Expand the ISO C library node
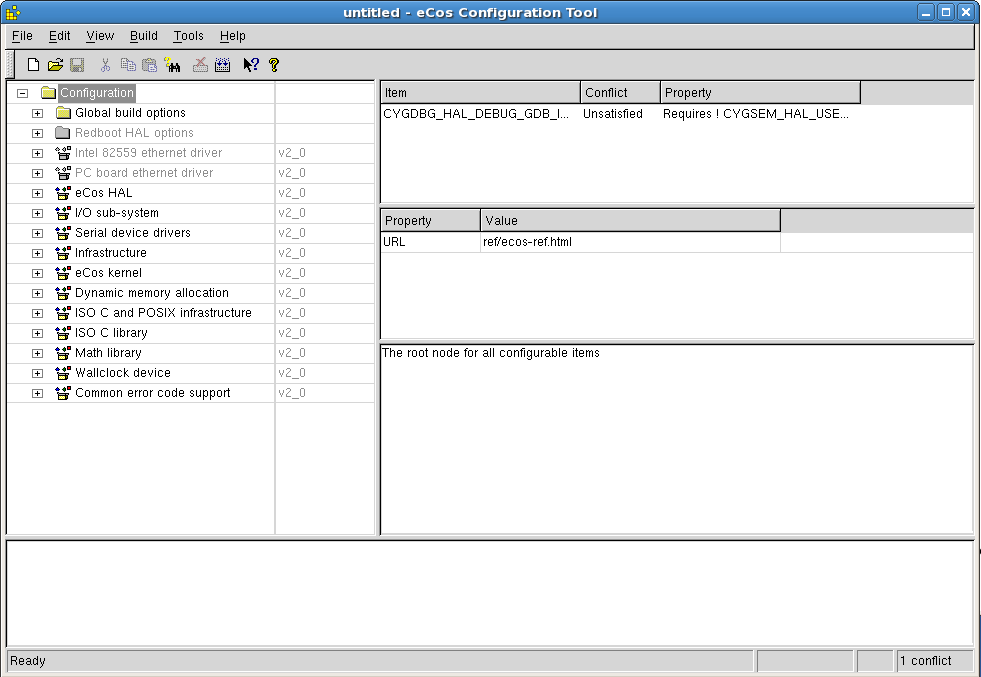The width and height of the screenshot is (981, 677). coord(37,333)
